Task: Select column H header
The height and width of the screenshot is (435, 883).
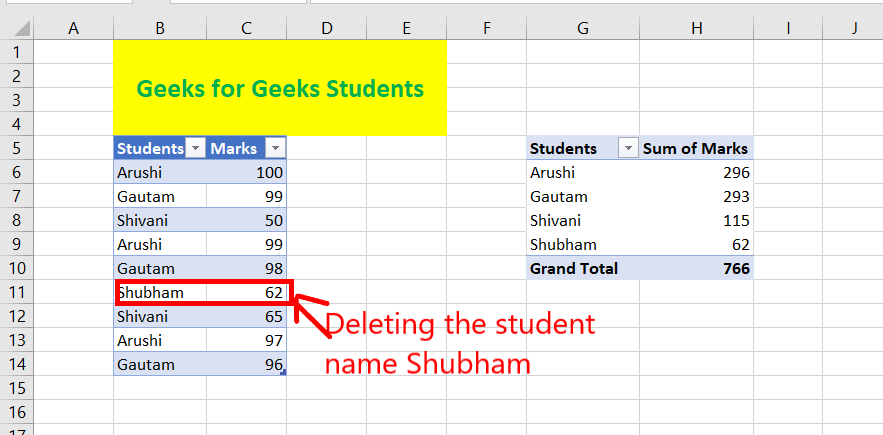Action: pos(697,28)
